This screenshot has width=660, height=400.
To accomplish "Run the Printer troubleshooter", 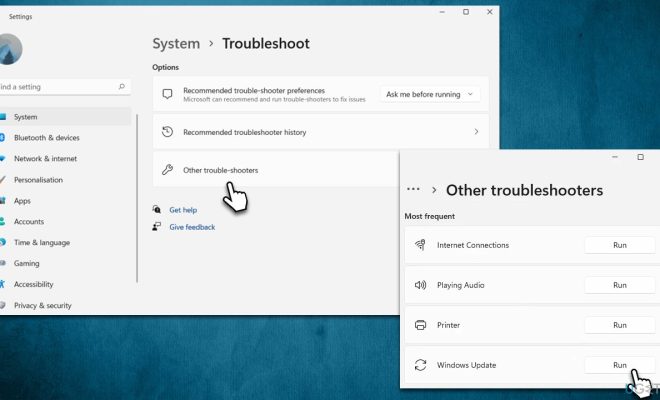I will (x=620, y=325).
